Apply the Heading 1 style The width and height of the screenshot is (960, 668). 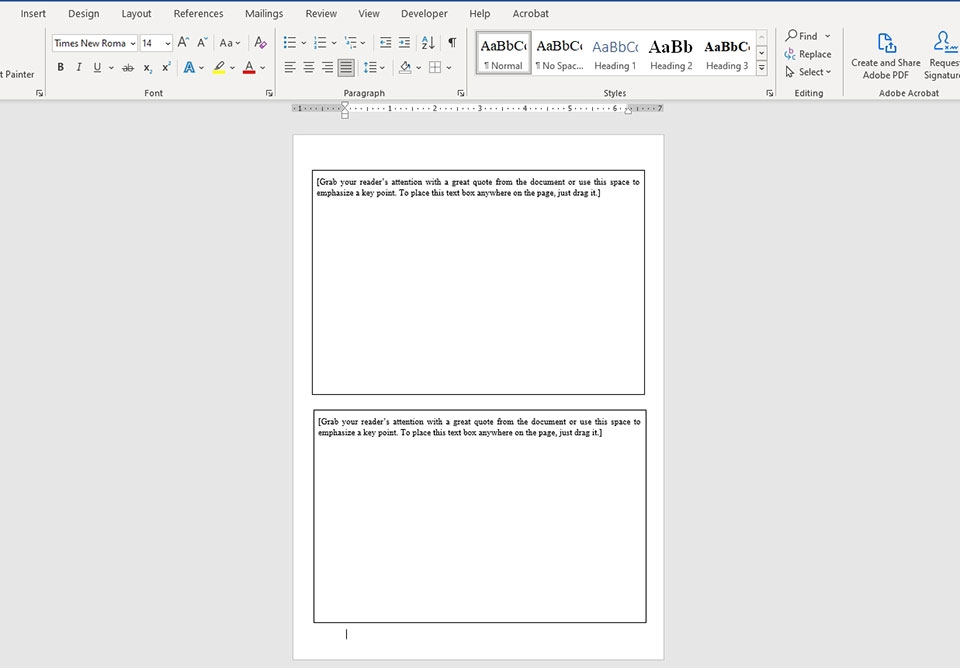point(615,54)
